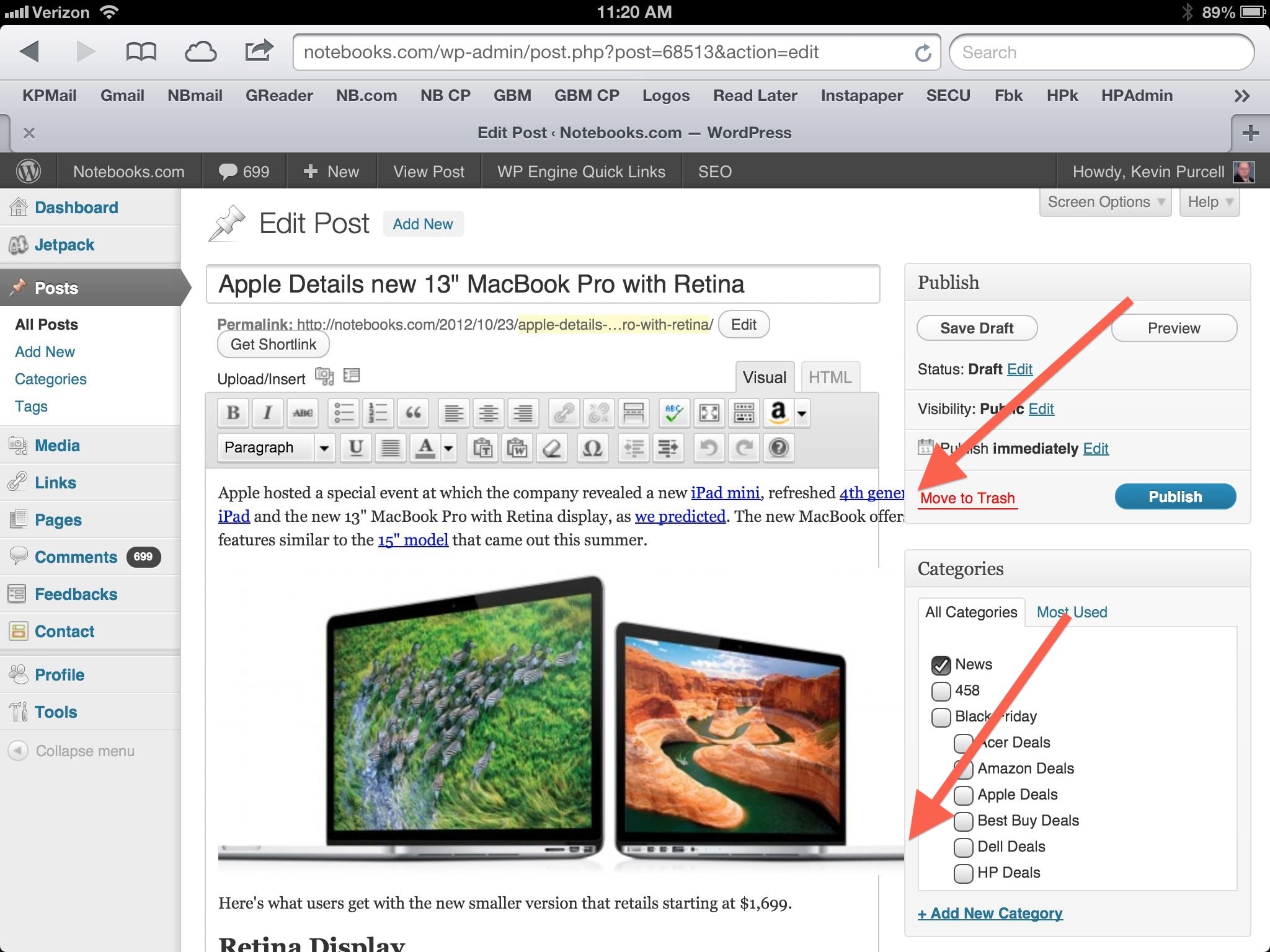Open Safari bookmarks
Viewport: 1270px width, 952px height.
pos(141,52)
